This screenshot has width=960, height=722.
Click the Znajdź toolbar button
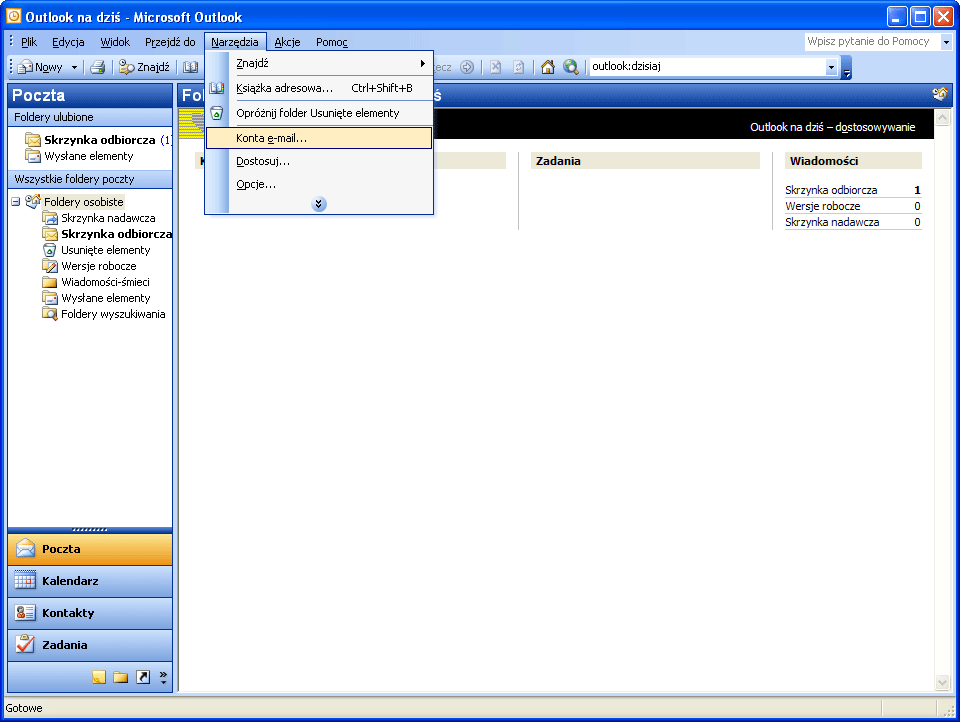tap(144, 67)
